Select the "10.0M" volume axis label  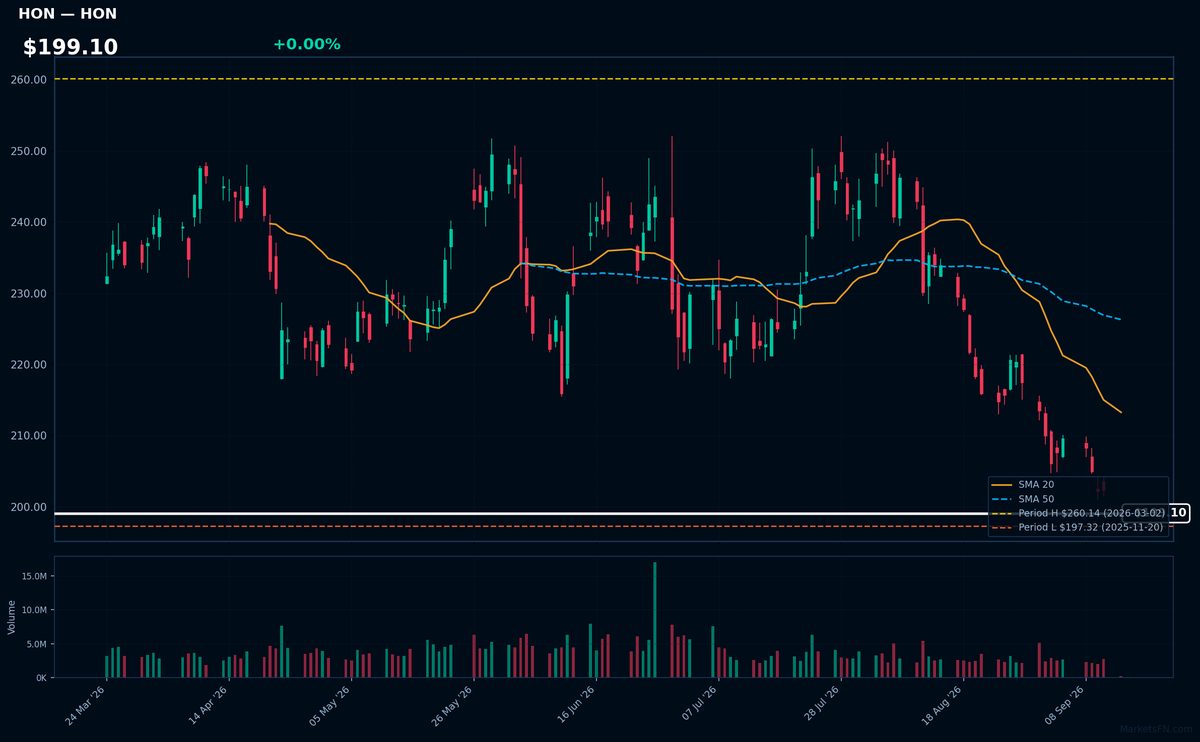pyautogui.click(x=33, y=610)
